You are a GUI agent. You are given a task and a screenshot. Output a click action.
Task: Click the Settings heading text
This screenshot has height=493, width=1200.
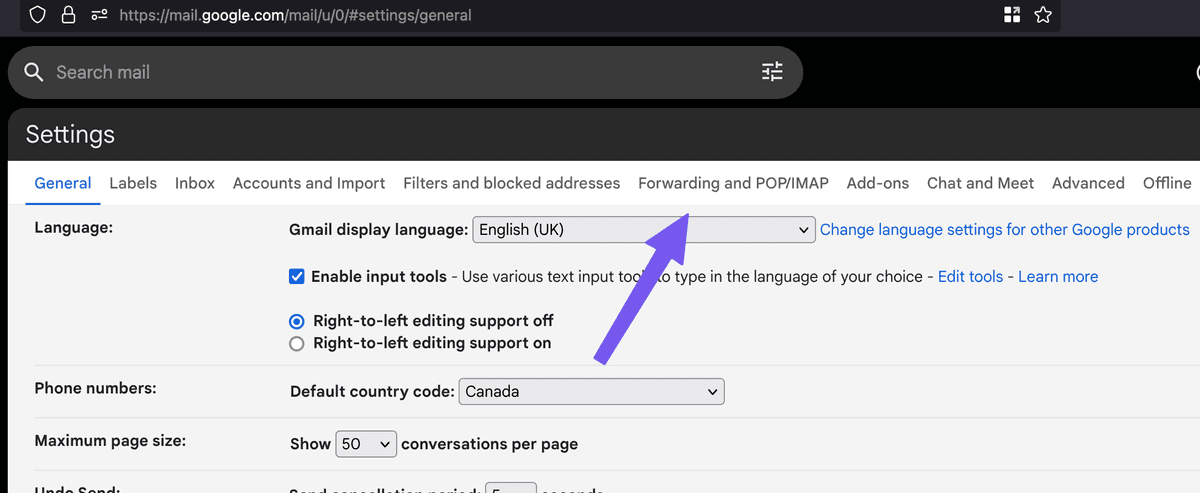coord(70,134)
